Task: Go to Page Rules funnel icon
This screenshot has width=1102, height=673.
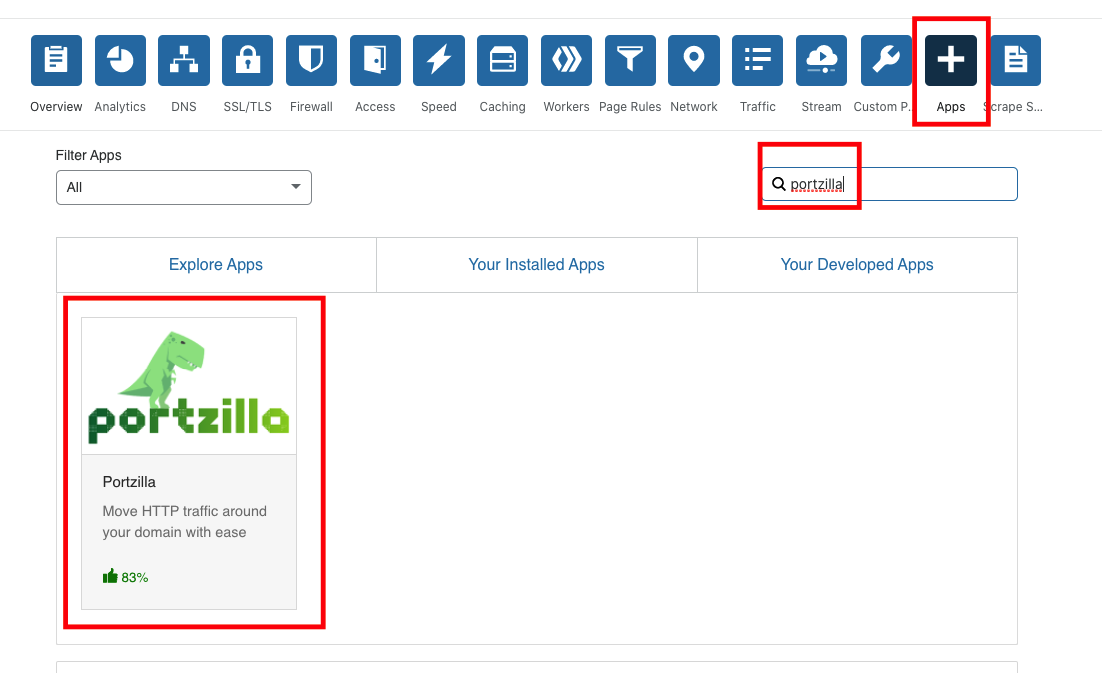Action: (x=630, y=61)
